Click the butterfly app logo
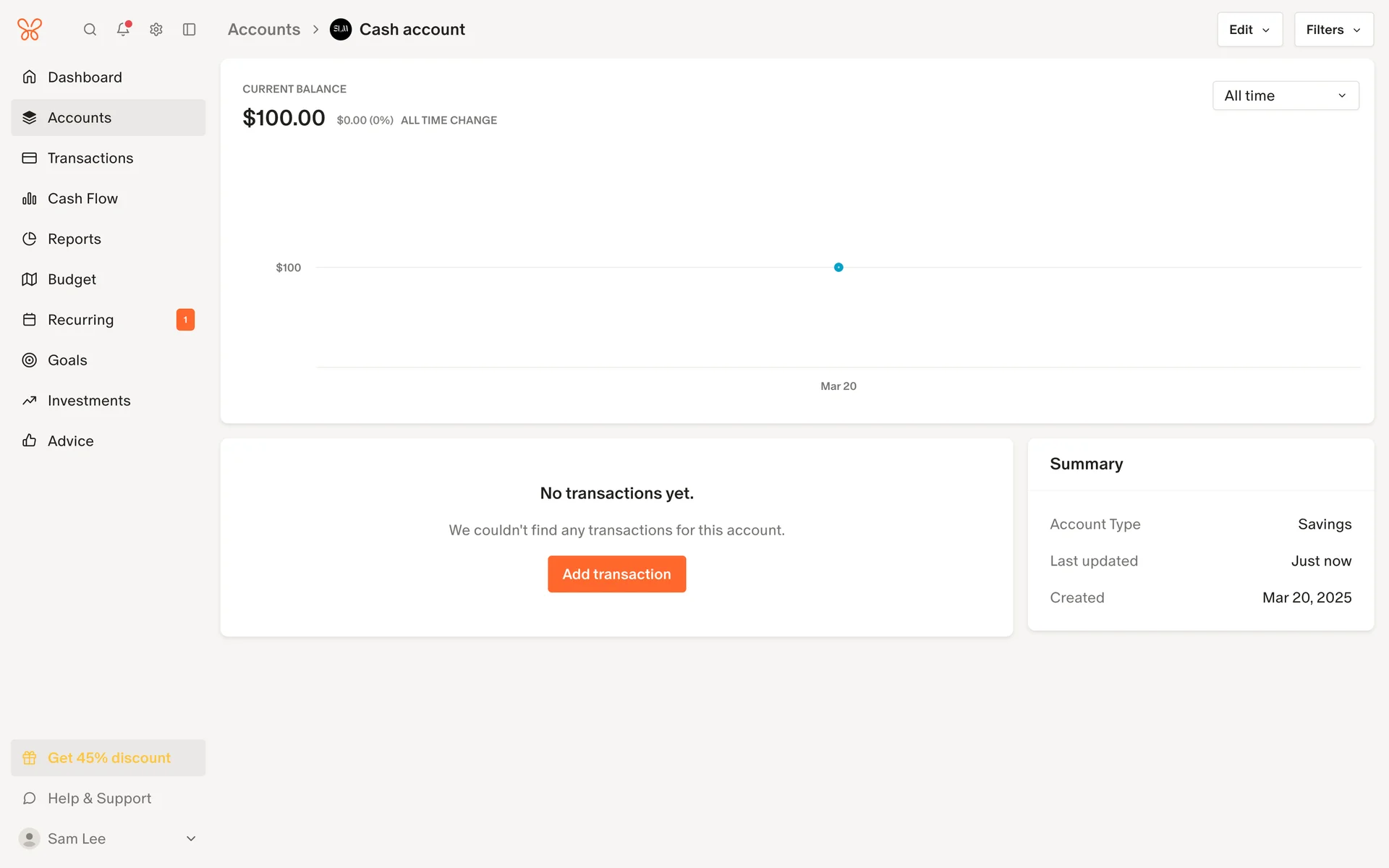Image resolution: width=1389 pixels, height=868 pixels. click(30, 30)
